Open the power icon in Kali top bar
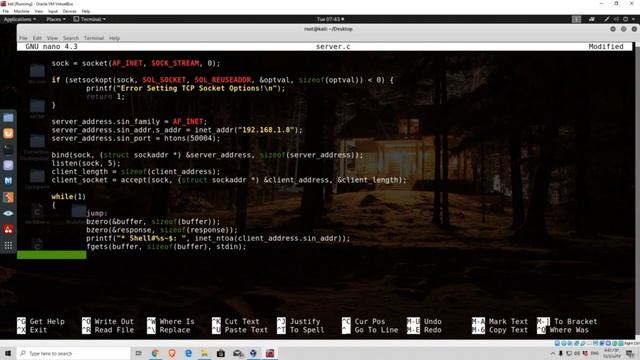The image size is (640, 360). coord(625,19)
